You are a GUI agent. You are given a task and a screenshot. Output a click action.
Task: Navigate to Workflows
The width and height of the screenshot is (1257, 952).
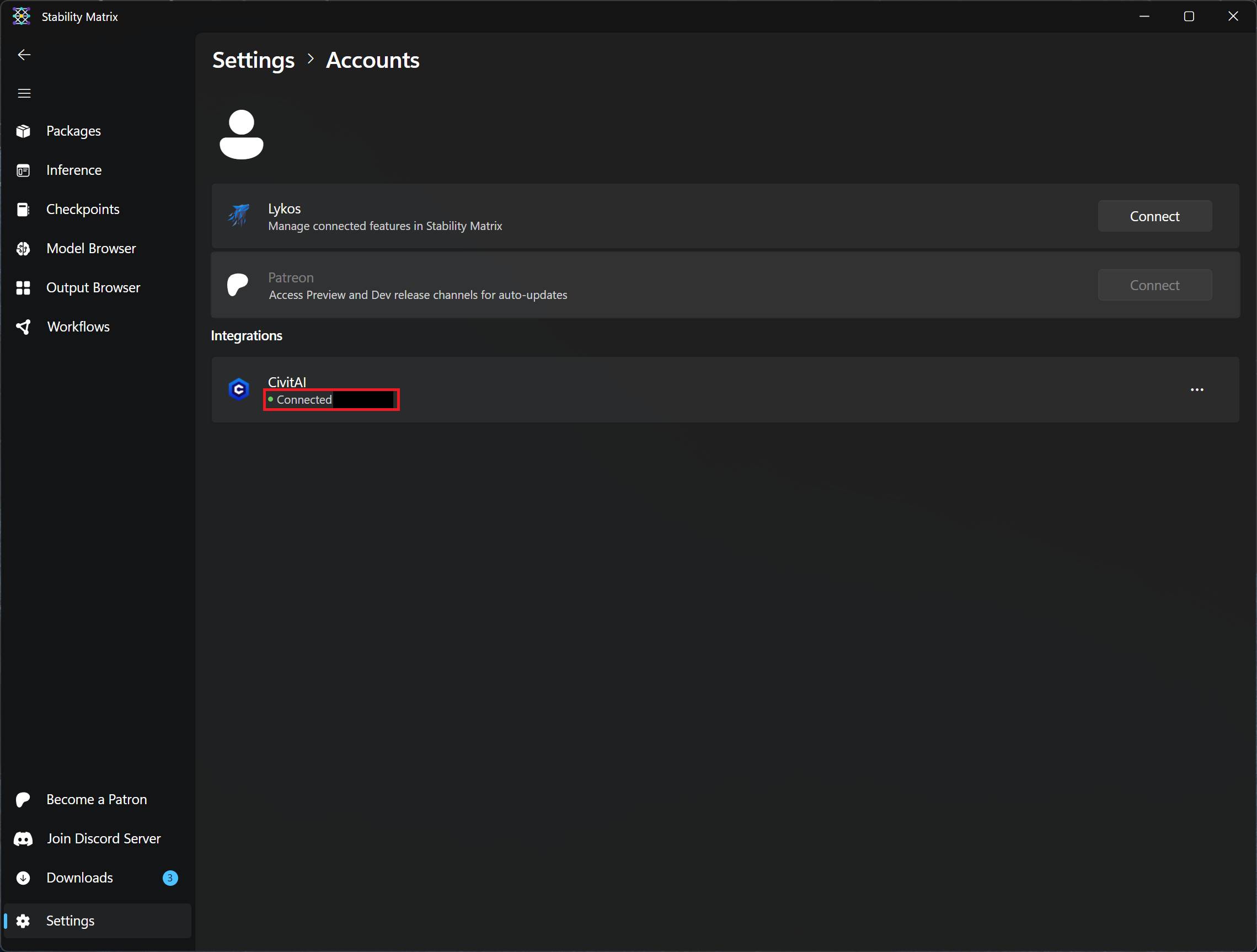[78, 327]
